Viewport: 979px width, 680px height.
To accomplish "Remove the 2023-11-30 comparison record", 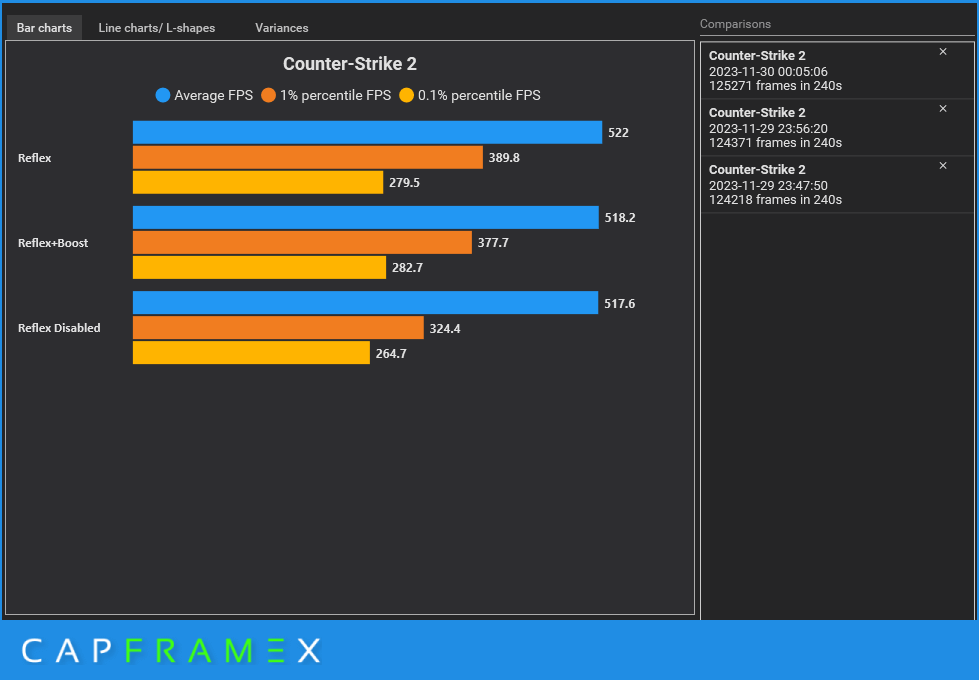I will click(942, 52).
